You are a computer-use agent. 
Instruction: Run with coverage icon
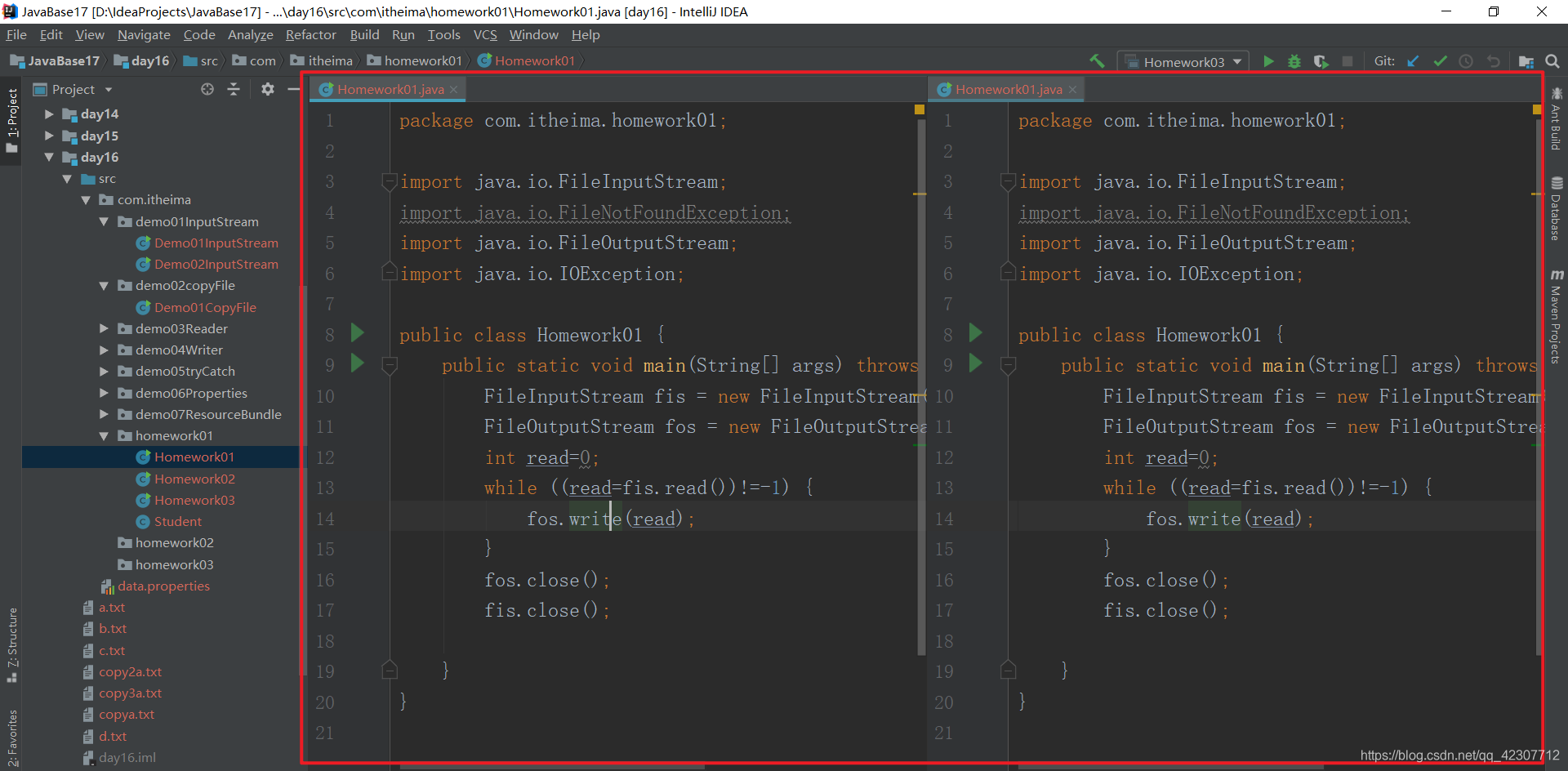click(x=1321, y=61)
